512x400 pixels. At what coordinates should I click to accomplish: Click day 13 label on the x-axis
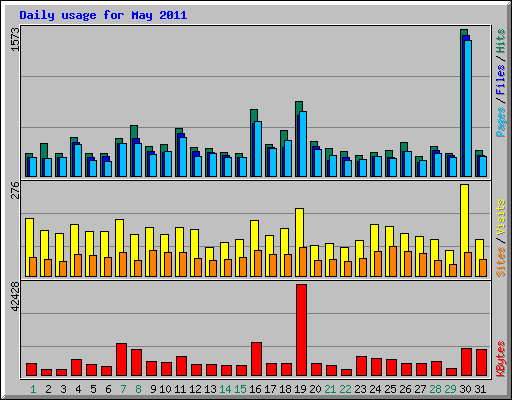click(x=210, y=389)
